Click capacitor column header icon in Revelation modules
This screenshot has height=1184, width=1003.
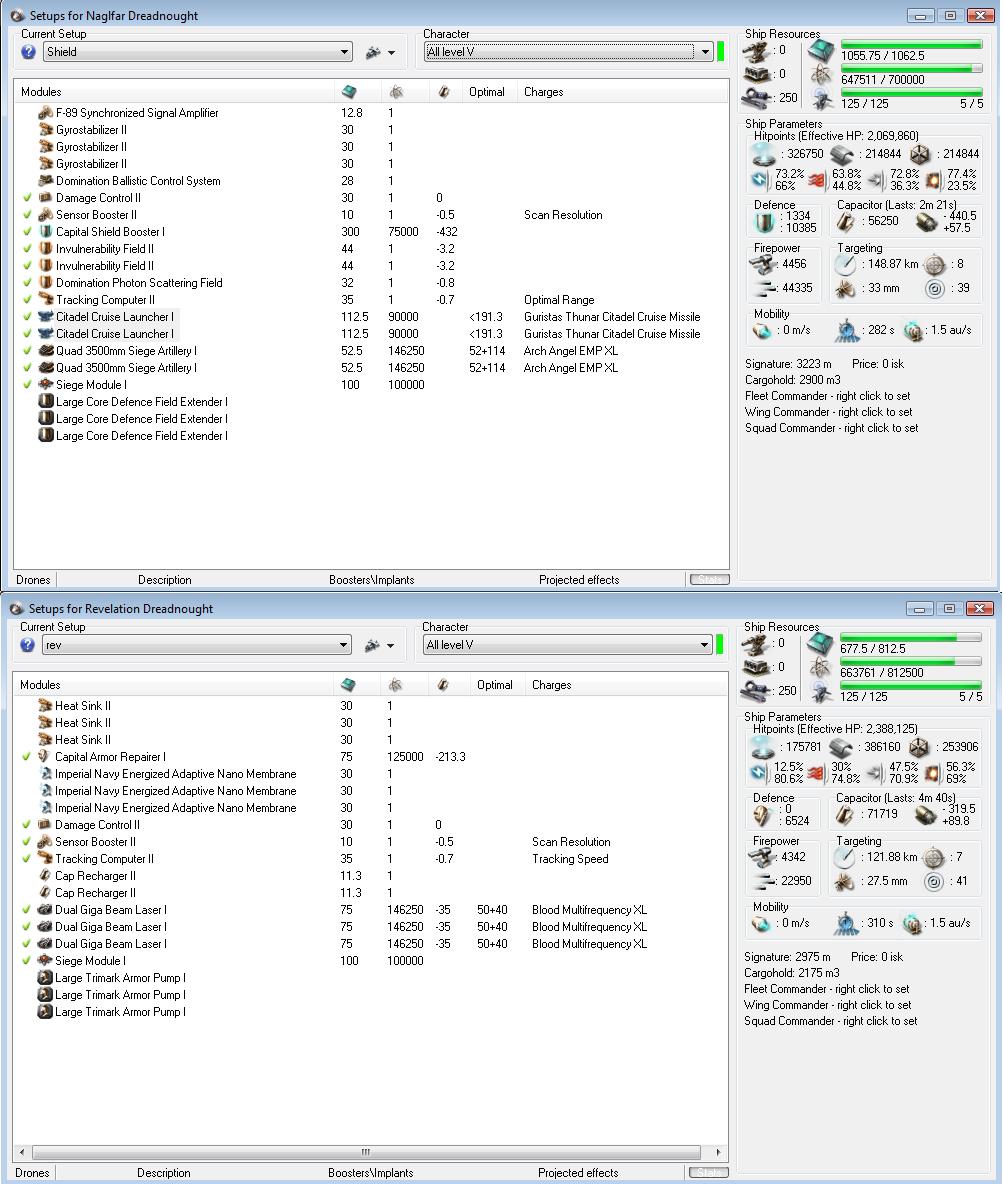[x=443, y=684]
